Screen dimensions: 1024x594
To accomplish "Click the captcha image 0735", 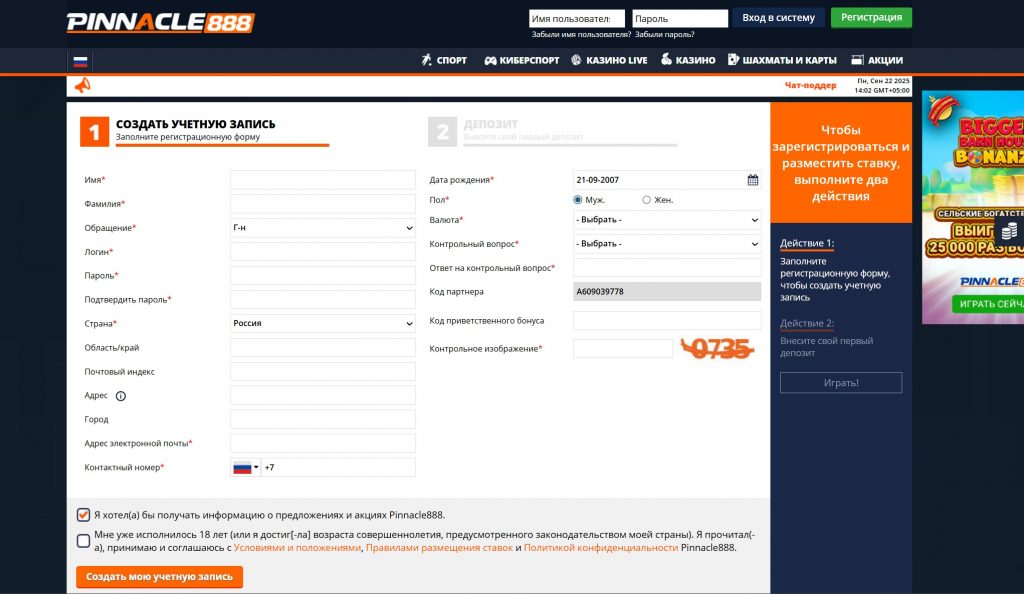I will point(716,348).
